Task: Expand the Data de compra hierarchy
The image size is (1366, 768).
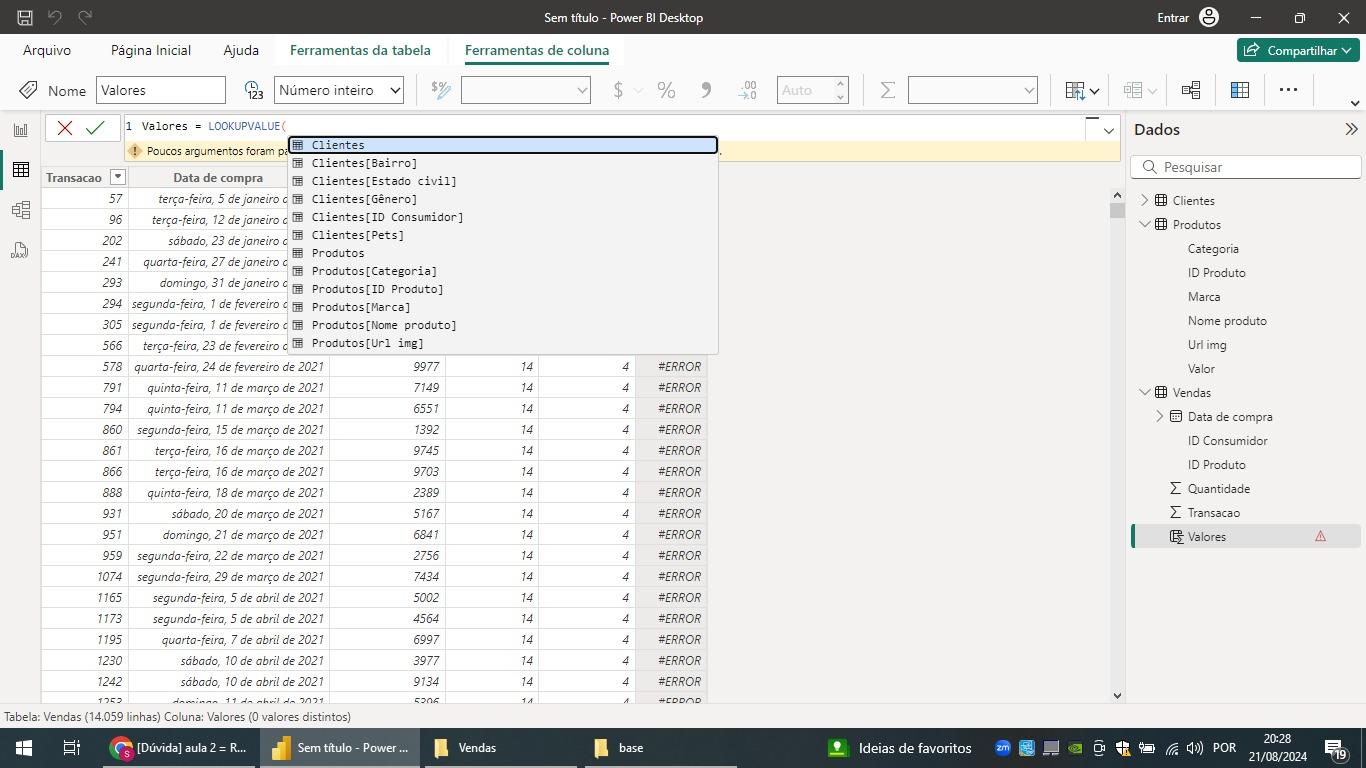Action: click(1160, 416)
